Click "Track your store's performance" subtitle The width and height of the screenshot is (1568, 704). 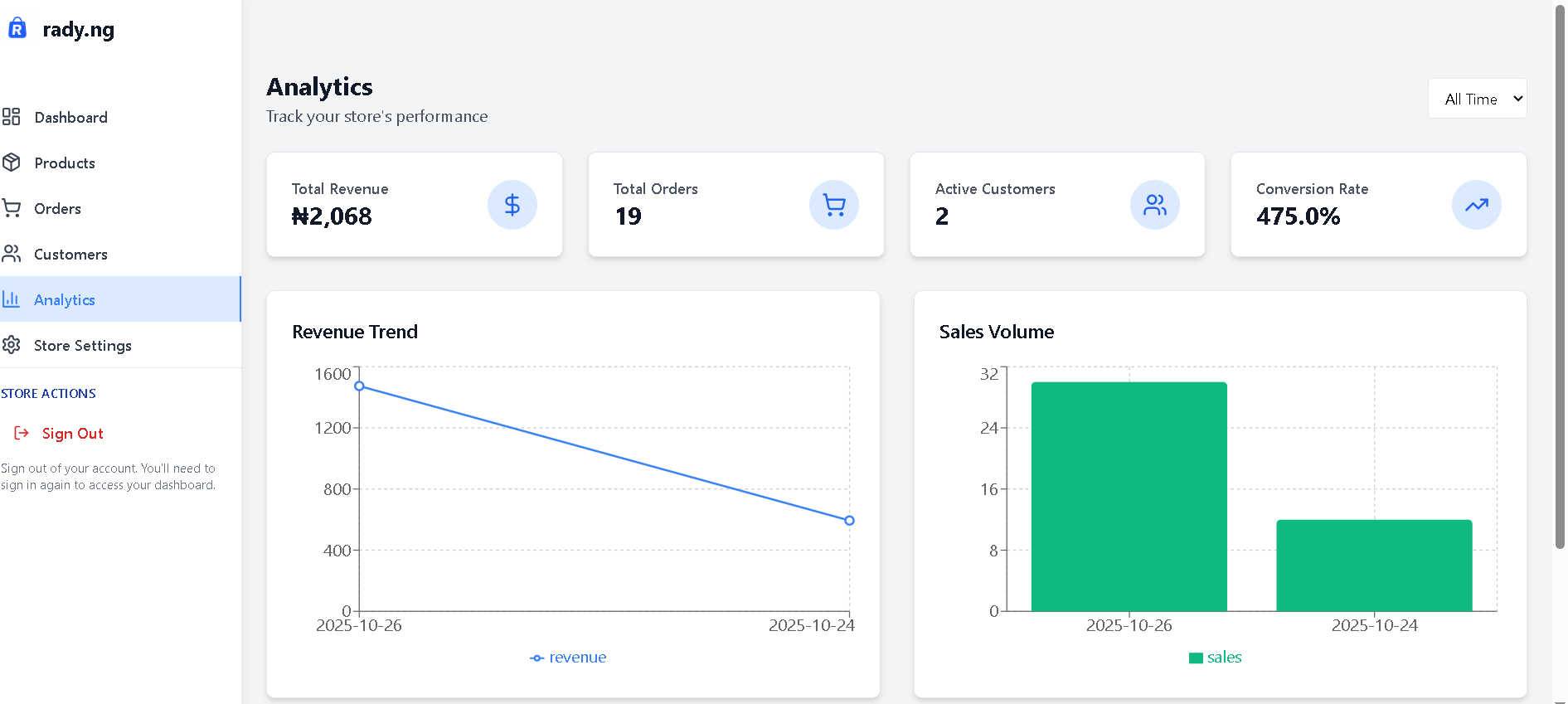click(376, 116)
